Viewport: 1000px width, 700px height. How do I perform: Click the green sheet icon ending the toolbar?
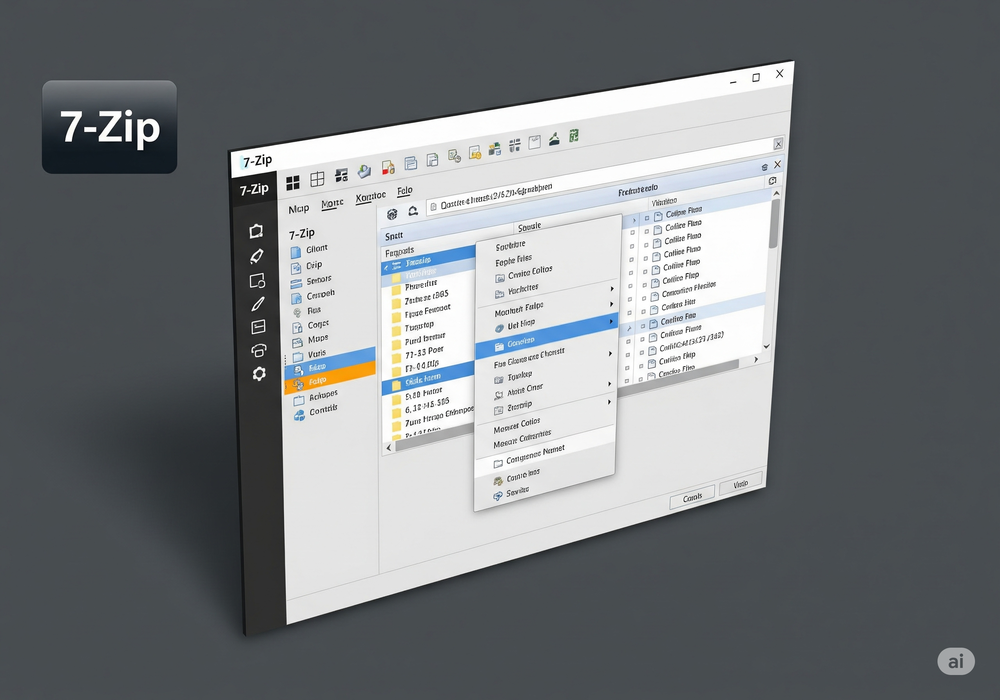pyautogui.click(x=574, y=135)
